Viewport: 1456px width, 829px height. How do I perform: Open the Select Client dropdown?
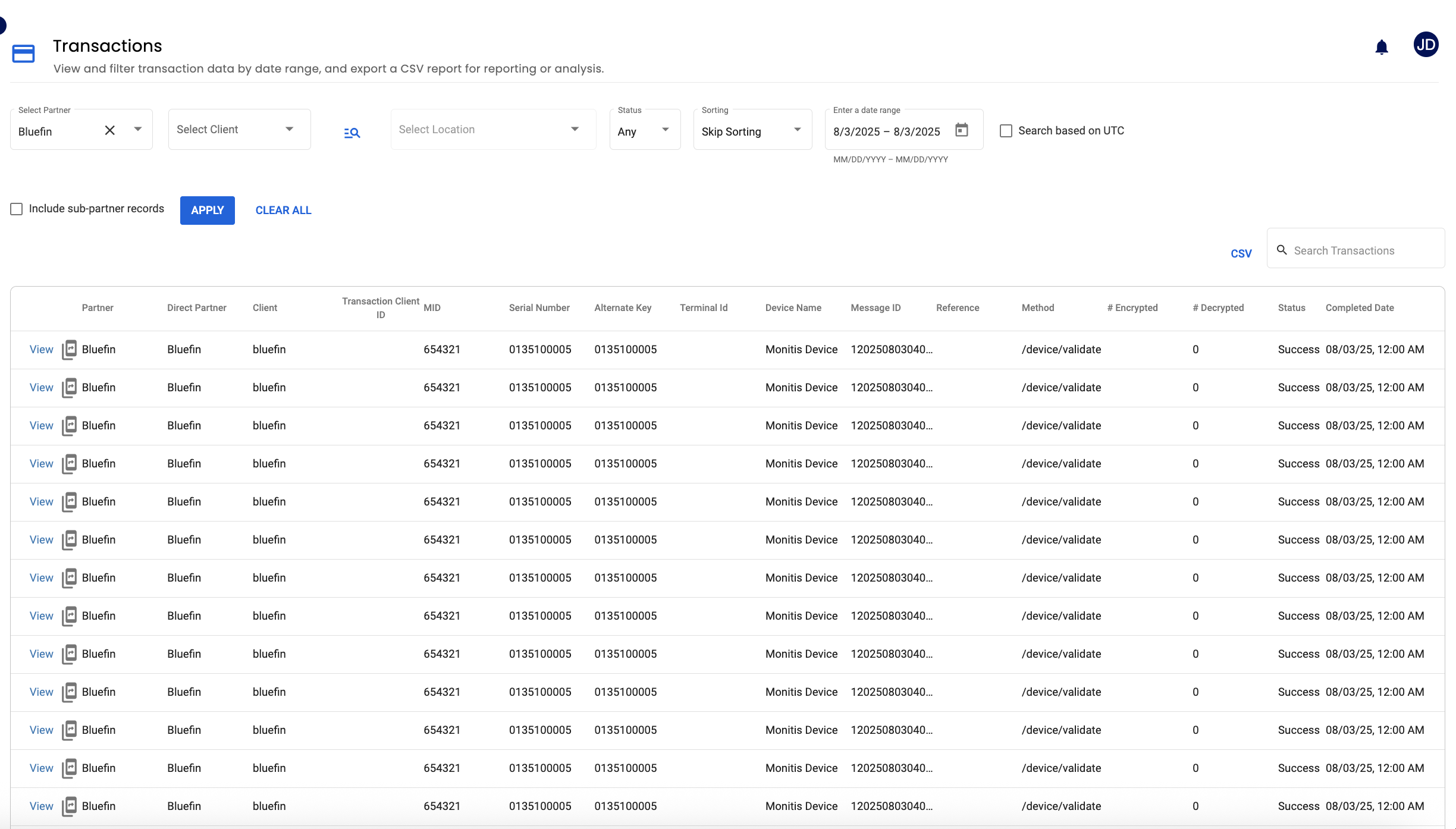[x=239, y=129]
